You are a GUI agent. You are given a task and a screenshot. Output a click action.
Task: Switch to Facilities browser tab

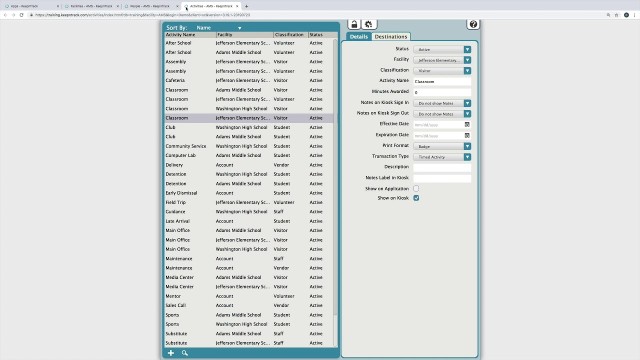tap(91, 6)
